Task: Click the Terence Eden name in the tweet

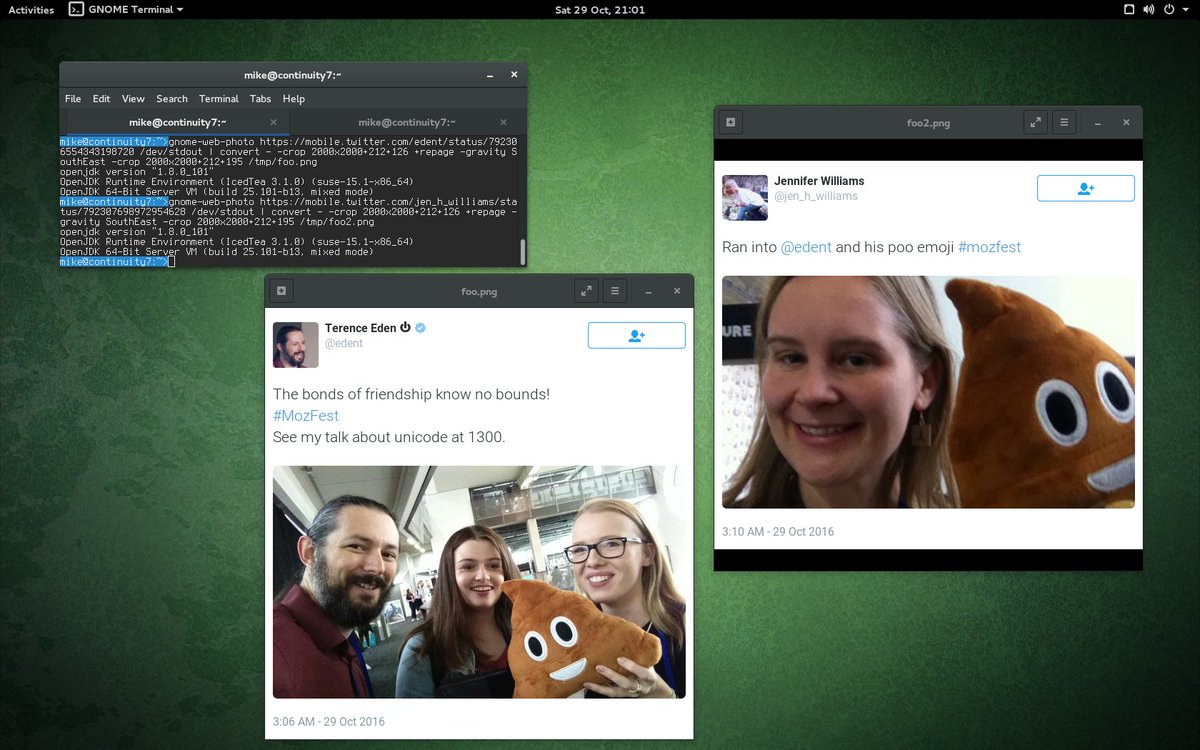Action: tap(359, 328)
